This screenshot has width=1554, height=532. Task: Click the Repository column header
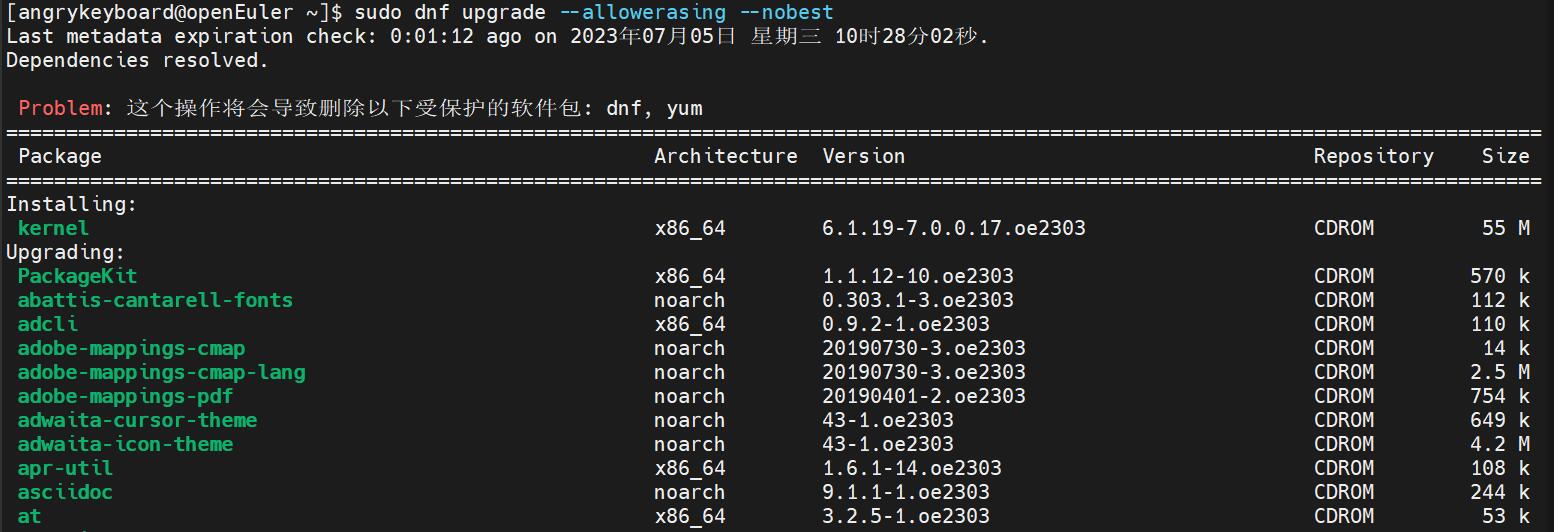[x=1373, y=156]
